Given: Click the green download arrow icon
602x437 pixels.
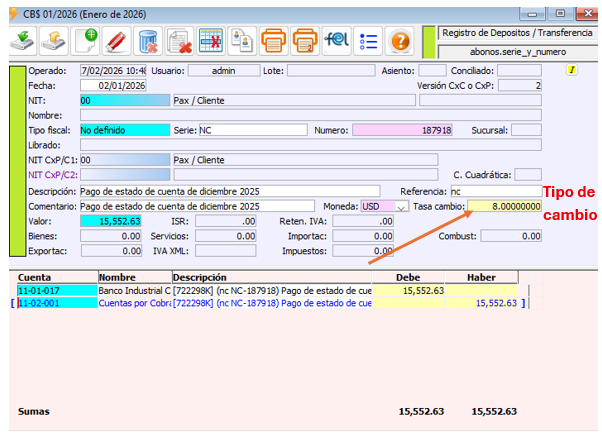Looking at the screenshot, I should pyautogui.click(x=23, y=41).
